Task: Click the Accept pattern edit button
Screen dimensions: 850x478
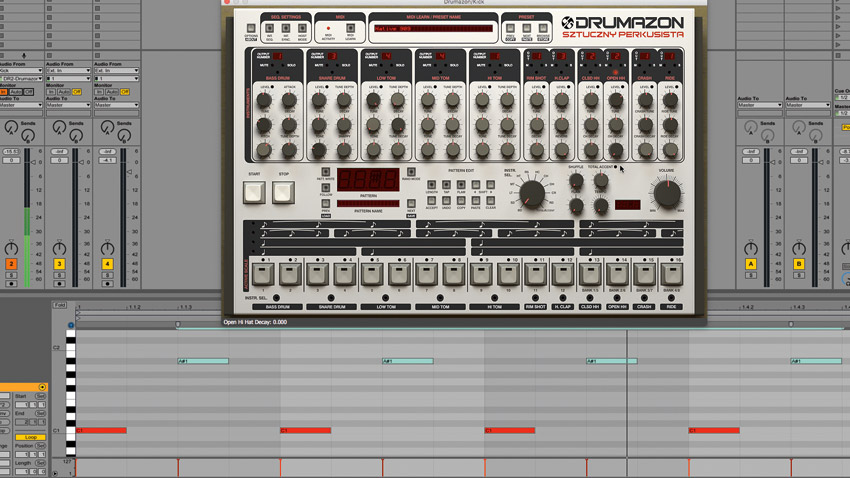Action: 432,201
